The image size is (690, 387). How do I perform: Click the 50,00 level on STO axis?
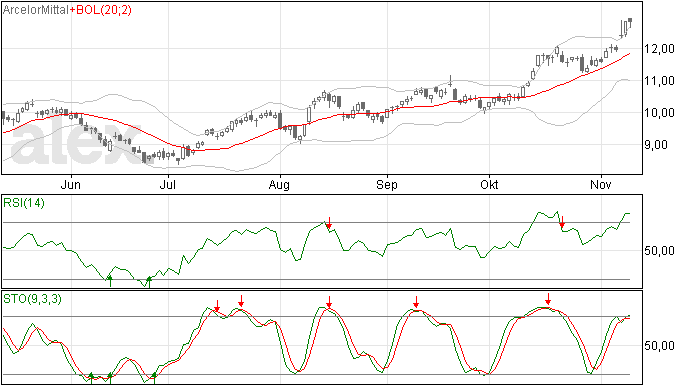(659, 346)
